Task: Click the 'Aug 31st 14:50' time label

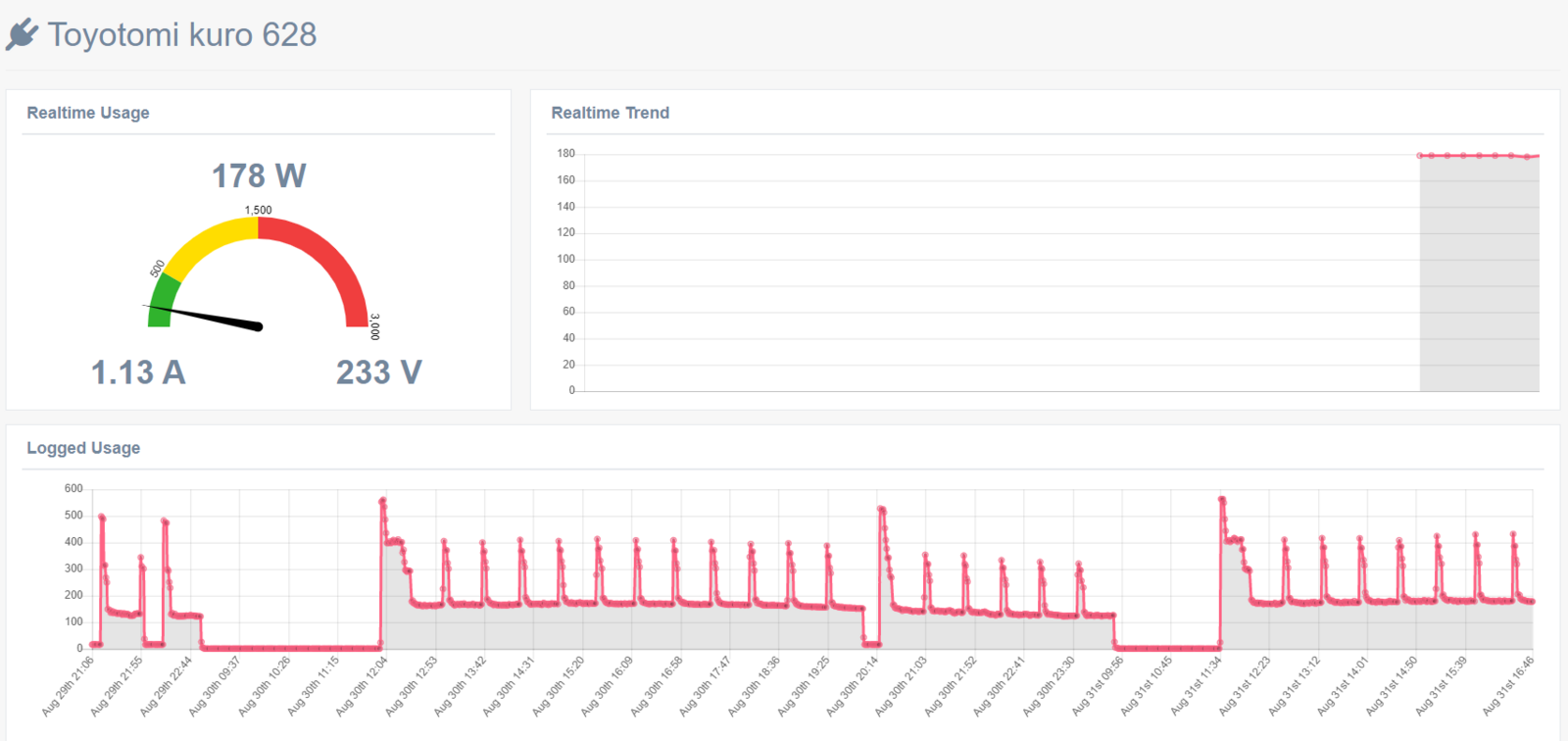Action: pos(1392,686)
